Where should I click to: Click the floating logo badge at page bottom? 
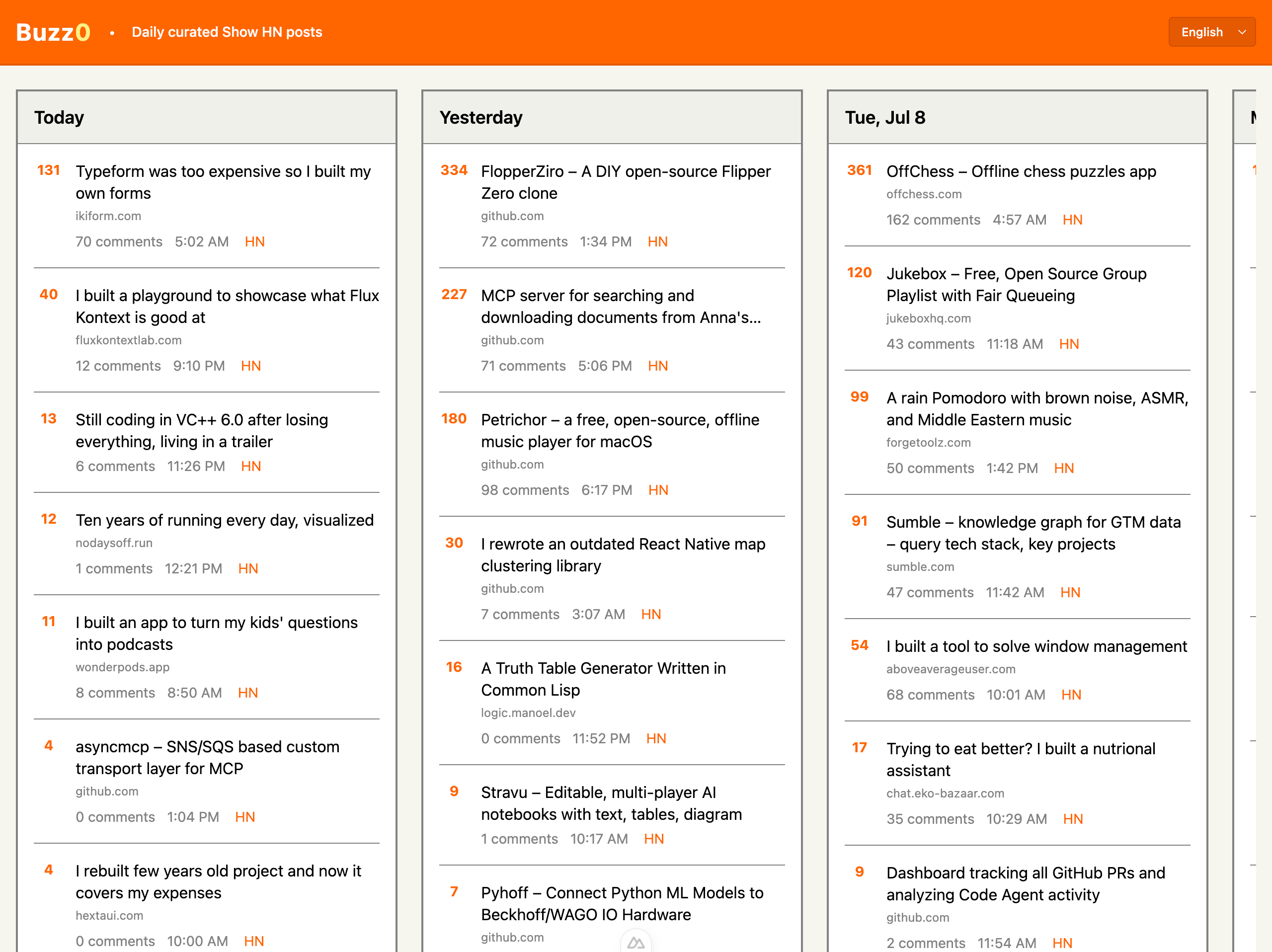(x=636, y=942)
